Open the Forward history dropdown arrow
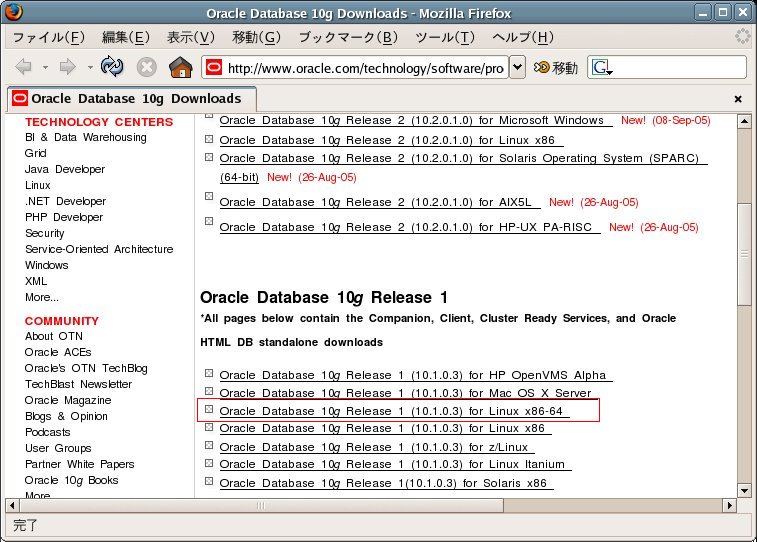The height and width of the screenshot is (542, 757). coord(90,67)
